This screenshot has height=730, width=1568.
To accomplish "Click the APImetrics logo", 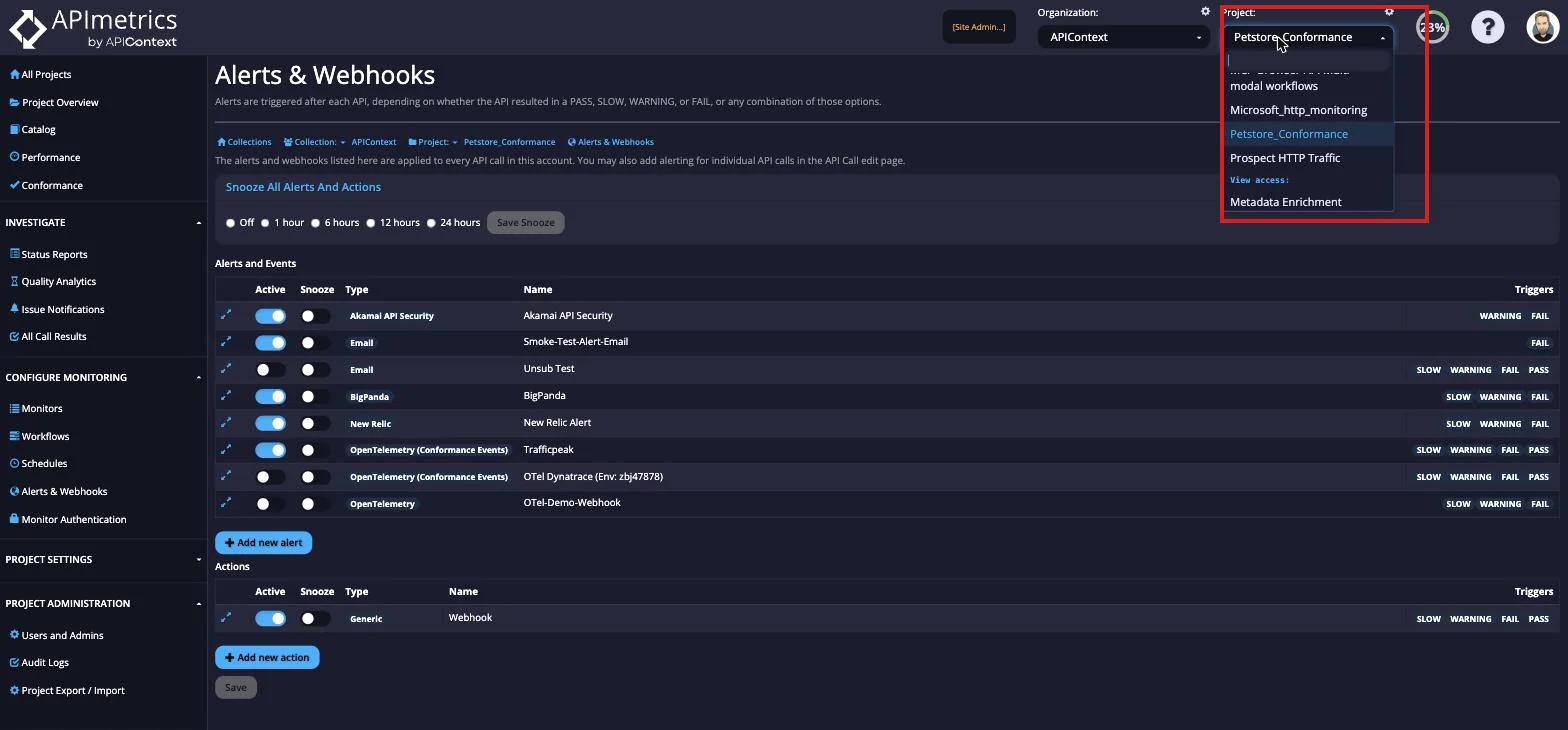I will [x=93, y=28].
